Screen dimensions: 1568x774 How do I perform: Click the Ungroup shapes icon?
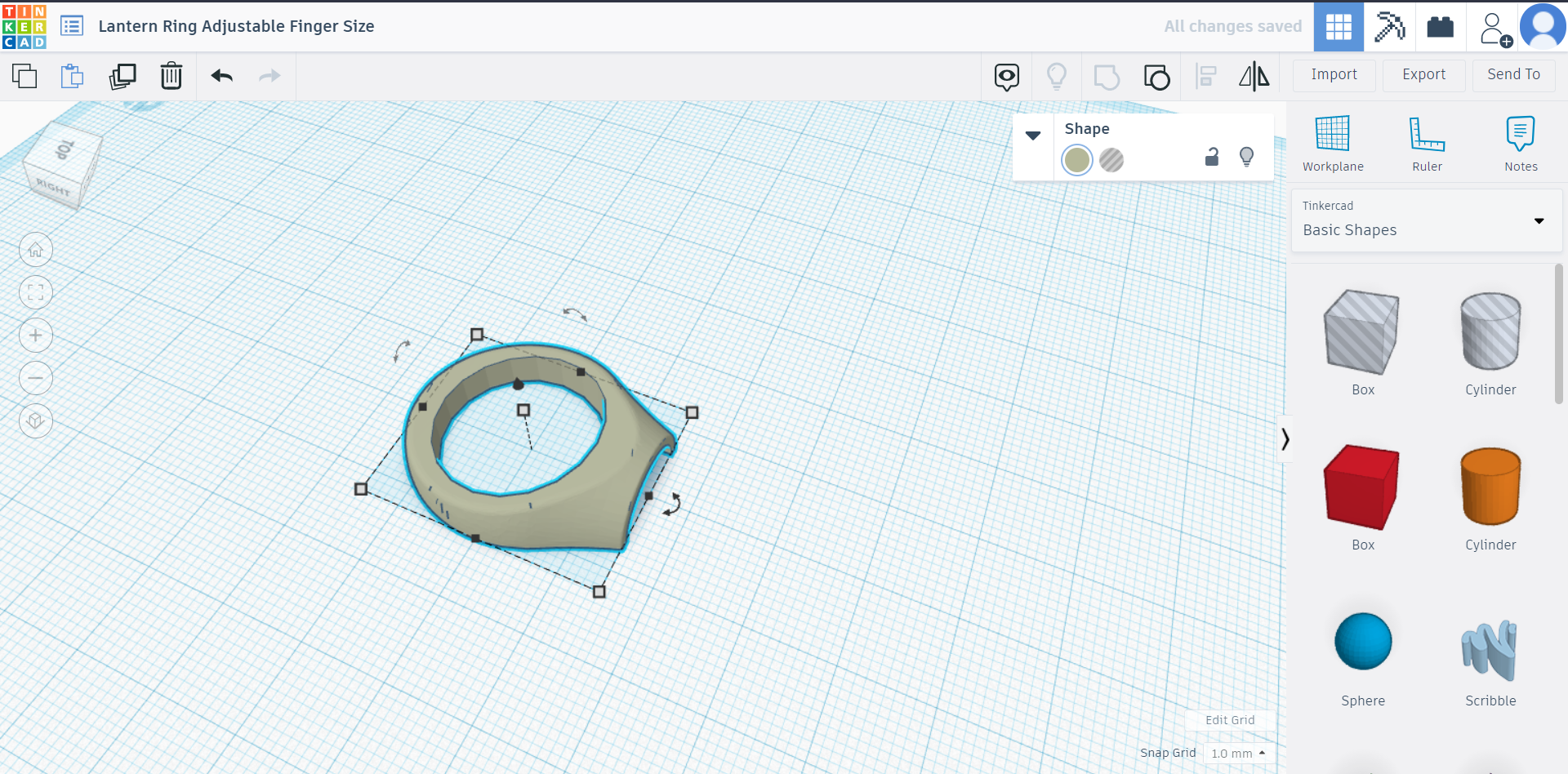pyautogui.click(x=1156, y=77)
